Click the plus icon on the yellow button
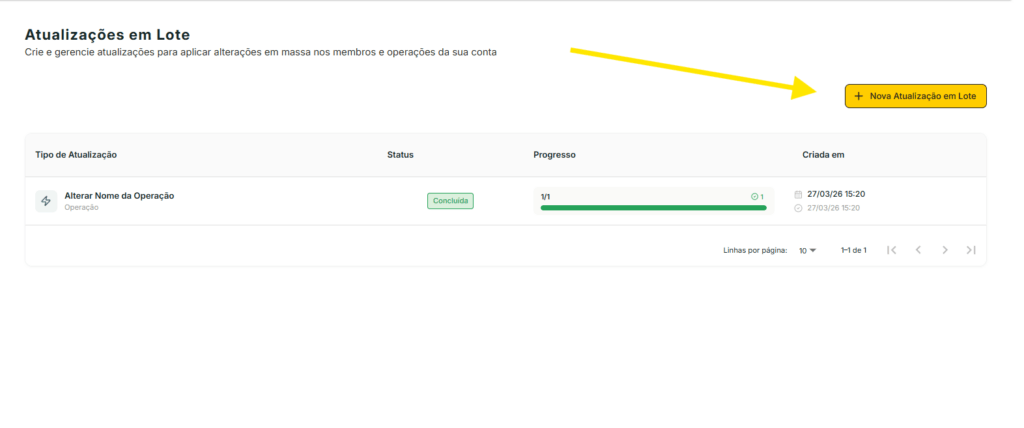Image resolution: width=1024 pixels, height=428 pixels. click(x=859, y=96)
